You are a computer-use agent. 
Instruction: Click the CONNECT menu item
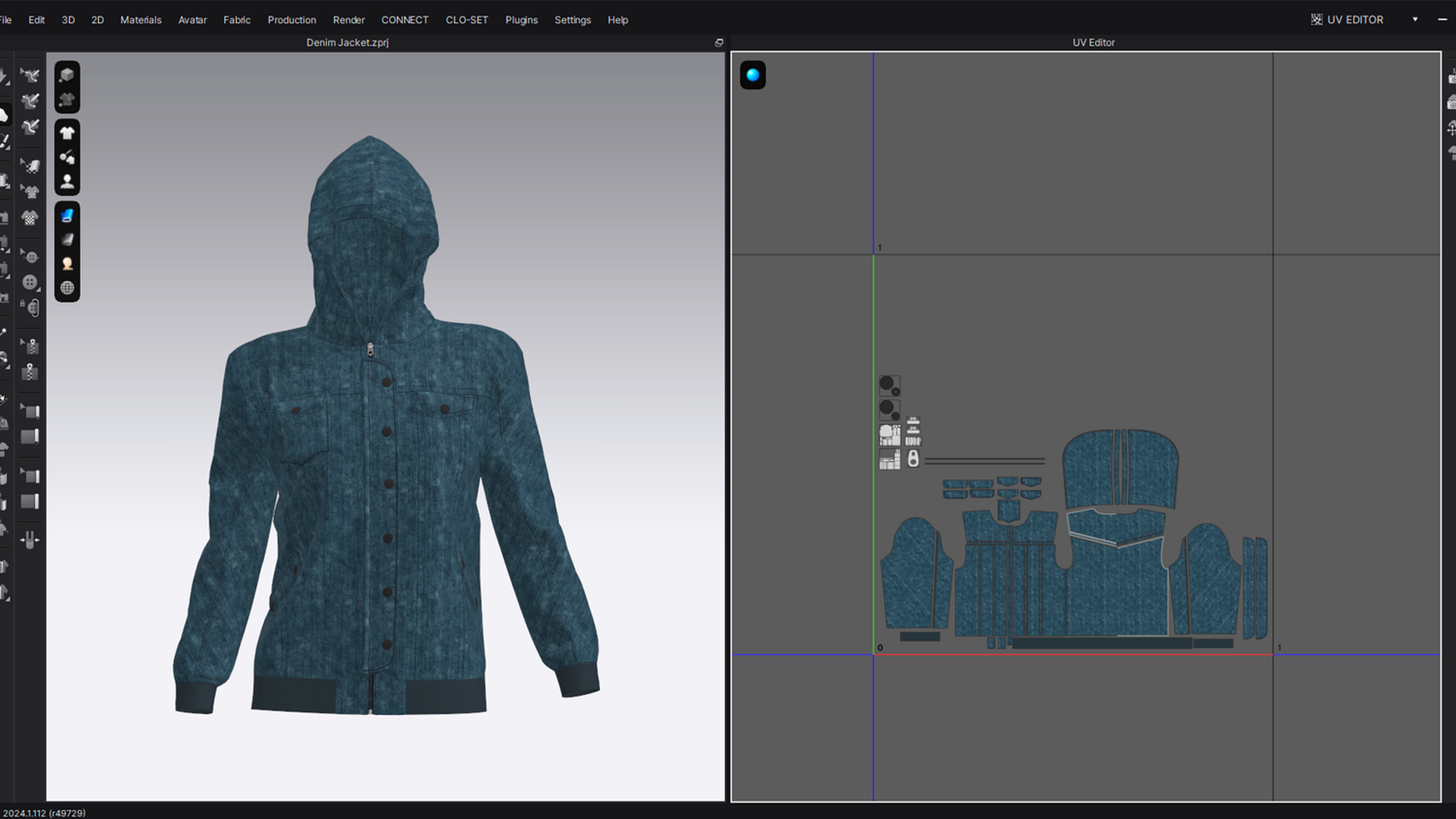click(x=405, y=19)
